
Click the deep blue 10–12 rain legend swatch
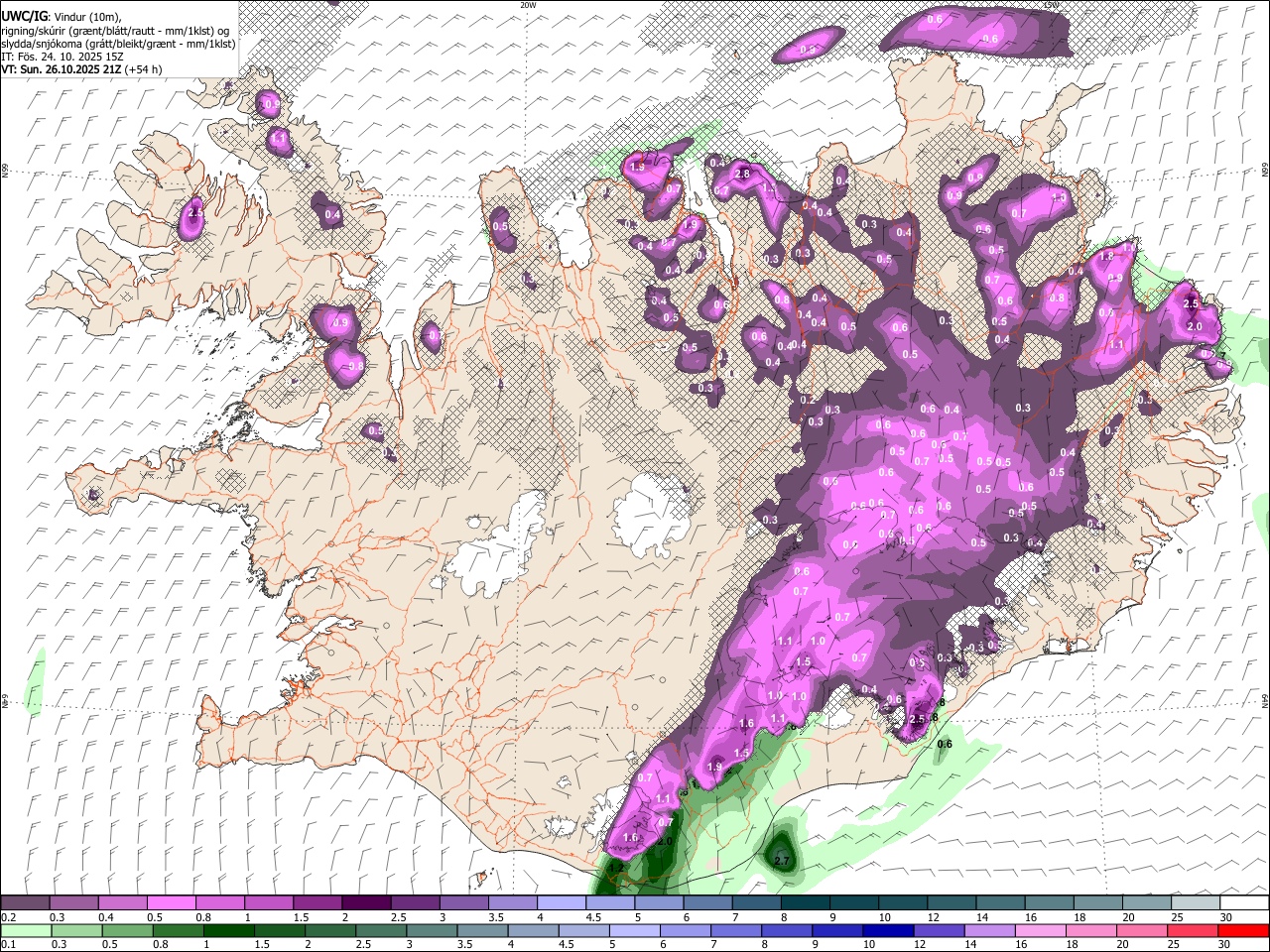tap(888, 931)
